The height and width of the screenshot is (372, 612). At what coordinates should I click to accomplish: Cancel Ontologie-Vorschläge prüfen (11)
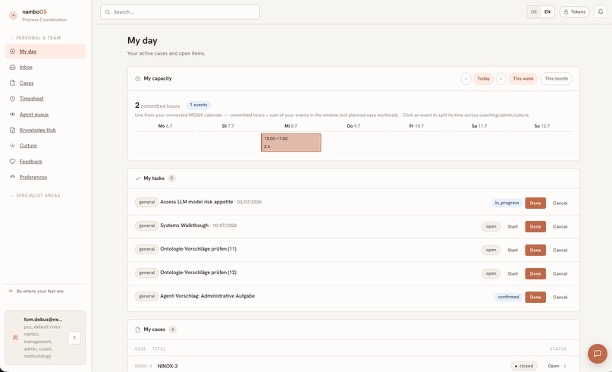(560, 250)
